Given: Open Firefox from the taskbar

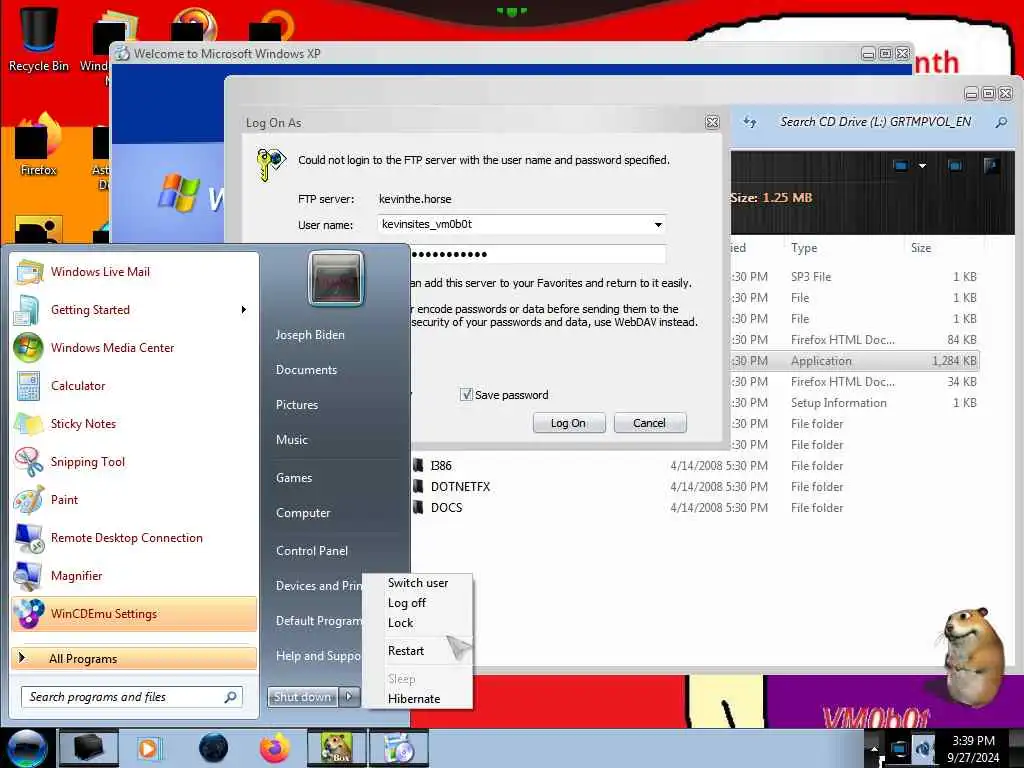Looking at the screenshot, I should (274, 748).
